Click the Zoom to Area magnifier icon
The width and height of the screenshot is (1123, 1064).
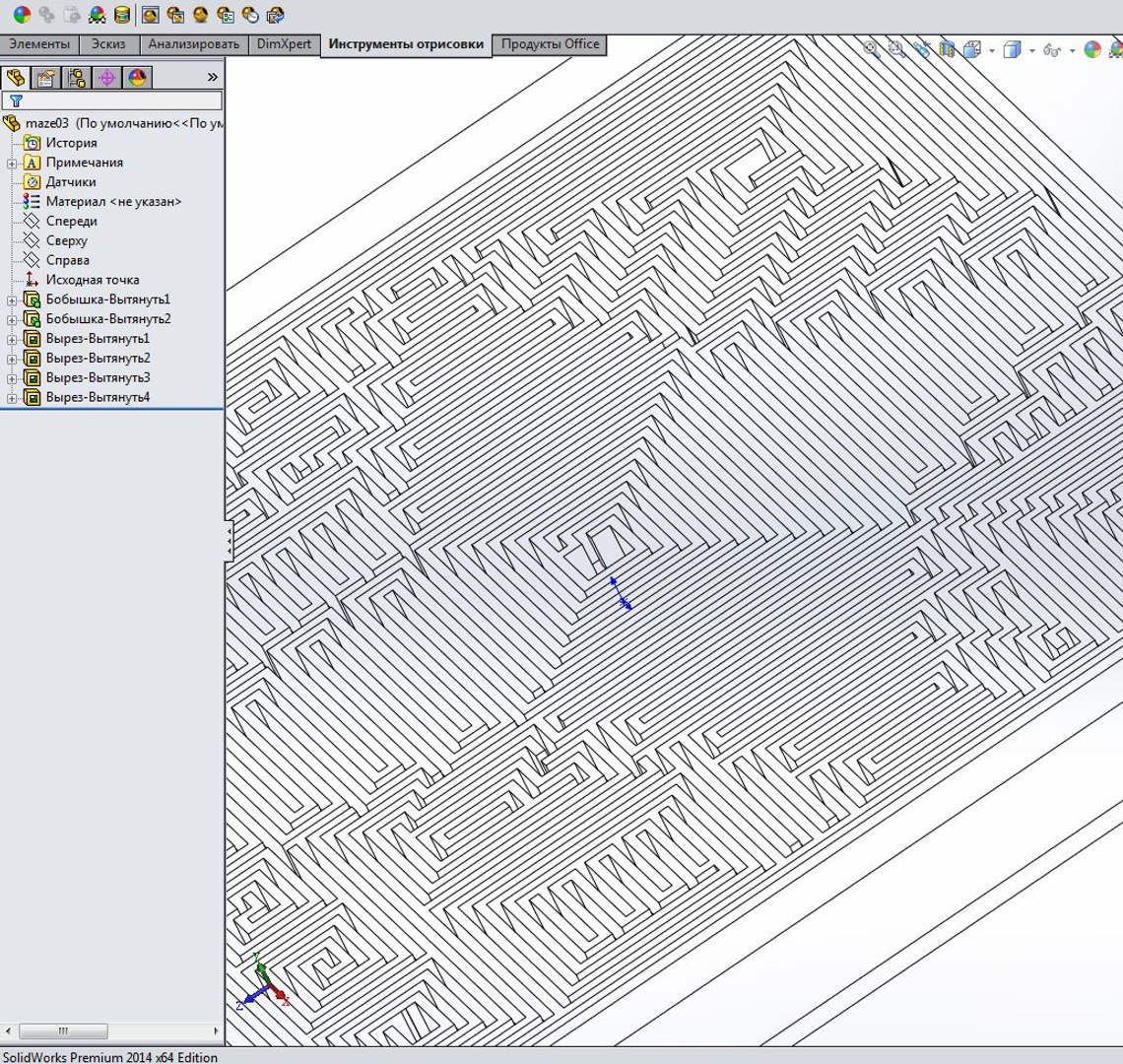(x=896, y=48)
